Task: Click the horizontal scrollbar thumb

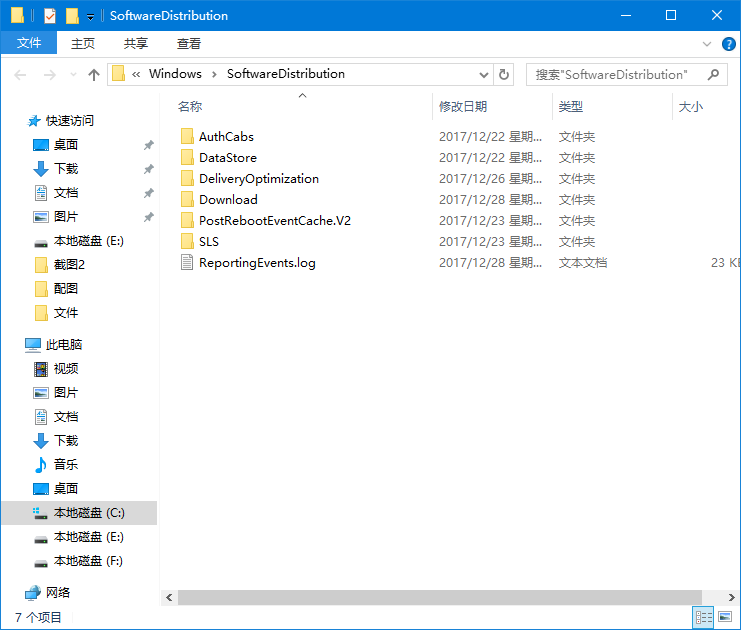Action: (x=439, y=597)
